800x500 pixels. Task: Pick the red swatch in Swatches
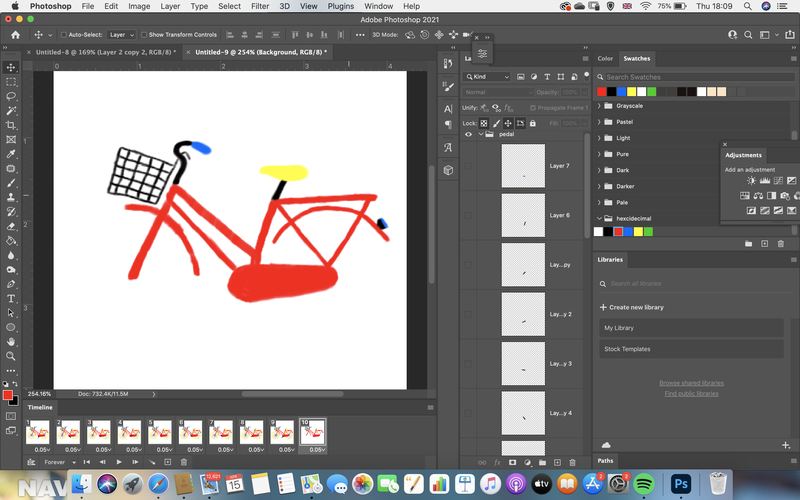[x=602, y=91]
